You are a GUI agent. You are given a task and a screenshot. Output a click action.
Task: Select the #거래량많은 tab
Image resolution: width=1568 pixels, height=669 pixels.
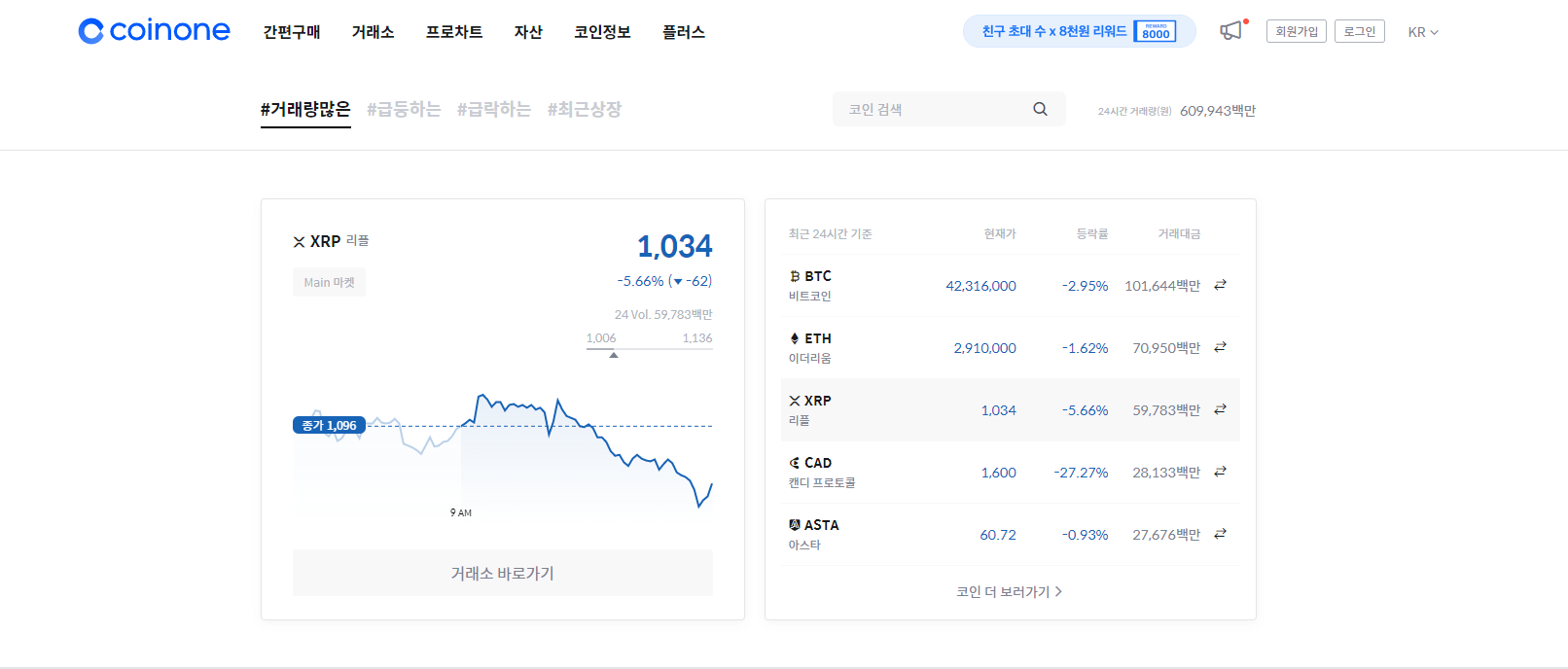305,110
